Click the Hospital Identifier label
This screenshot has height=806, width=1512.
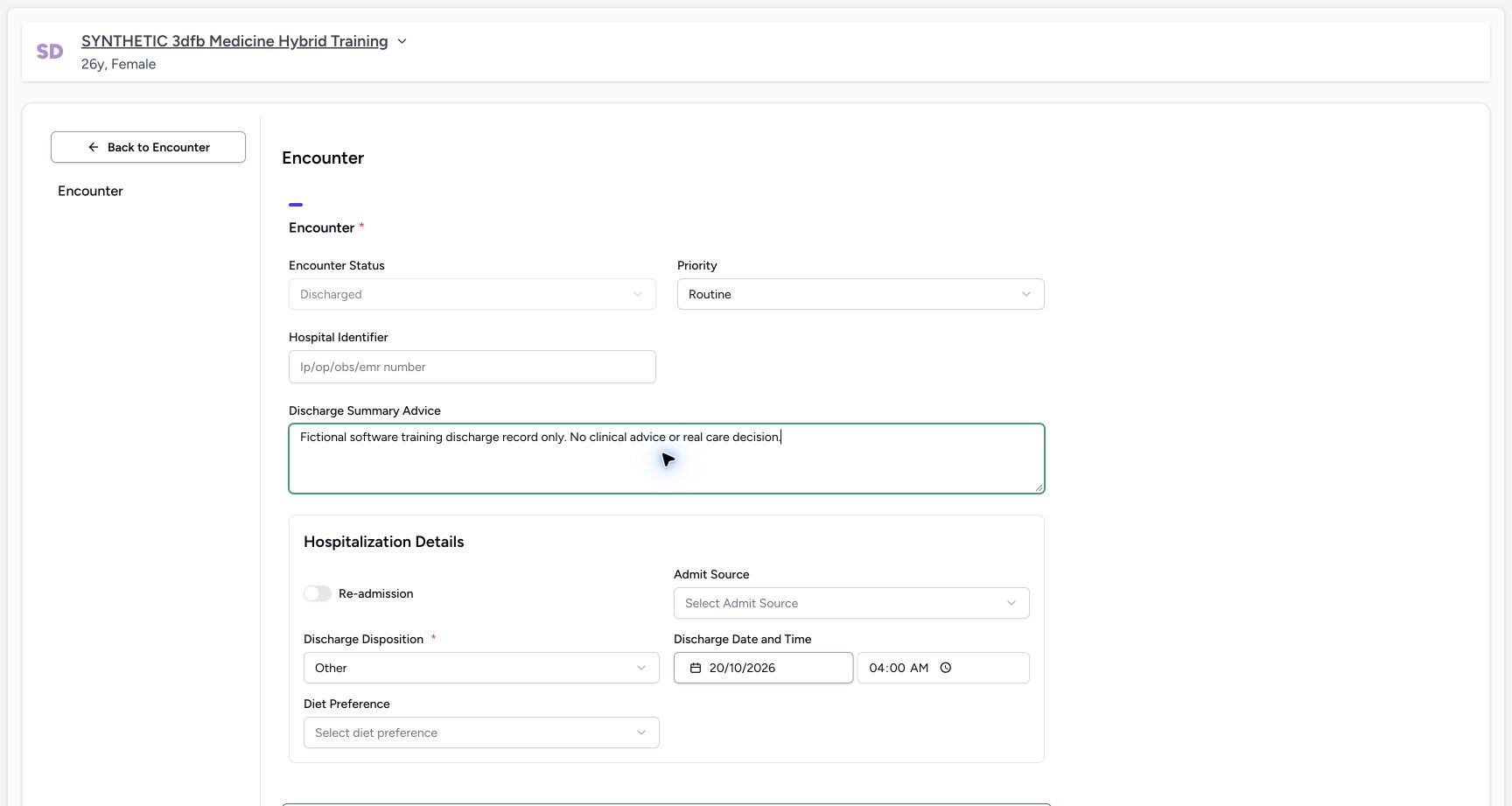point(339,337)
